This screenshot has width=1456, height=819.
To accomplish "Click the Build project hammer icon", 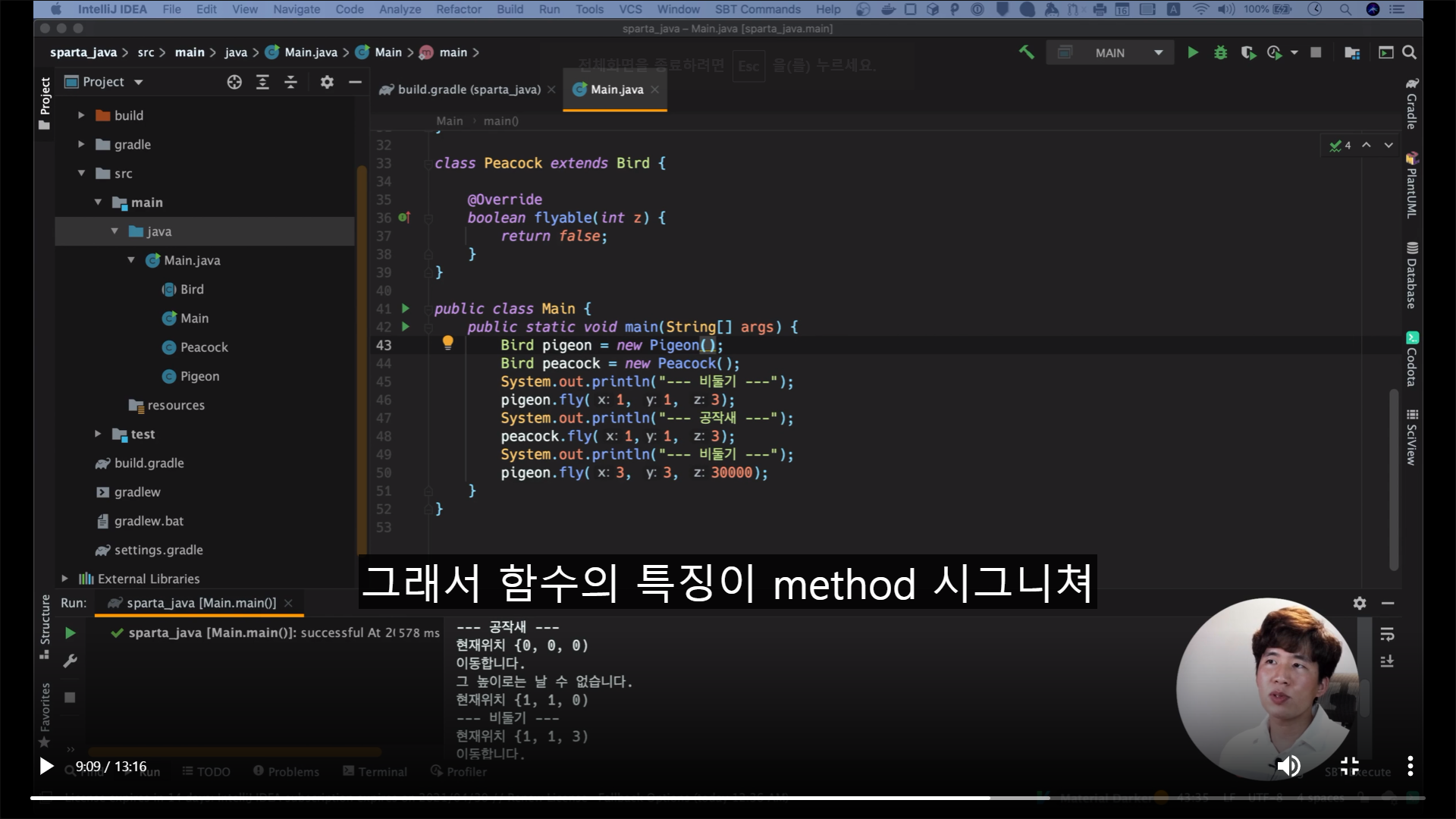I will [1027, 52].
